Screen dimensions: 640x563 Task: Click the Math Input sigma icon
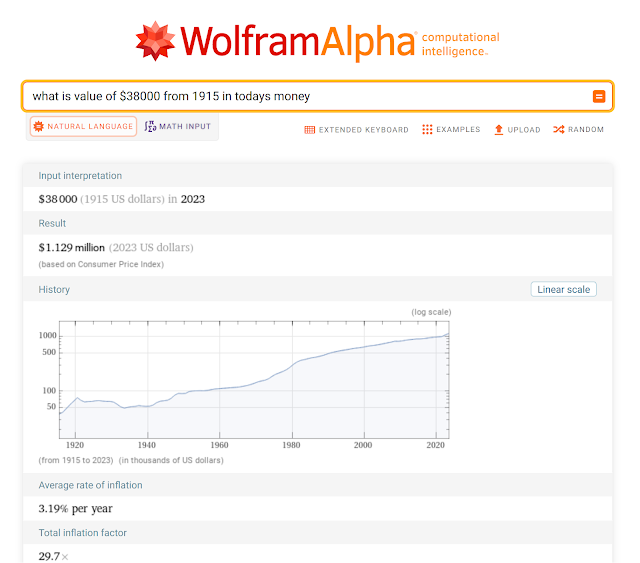coord(150,127)
